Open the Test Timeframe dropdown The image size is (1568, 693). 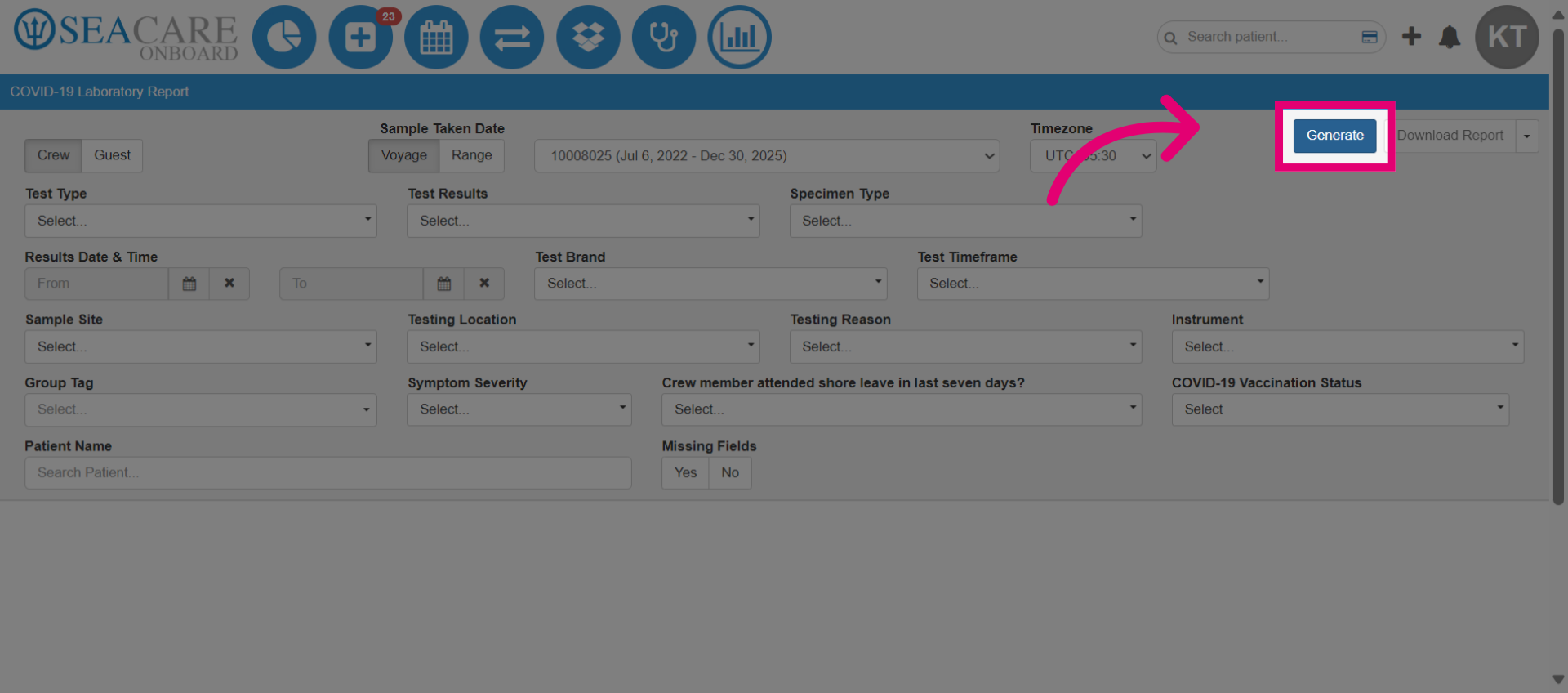pyautogui.click(x=1094, y=284)
